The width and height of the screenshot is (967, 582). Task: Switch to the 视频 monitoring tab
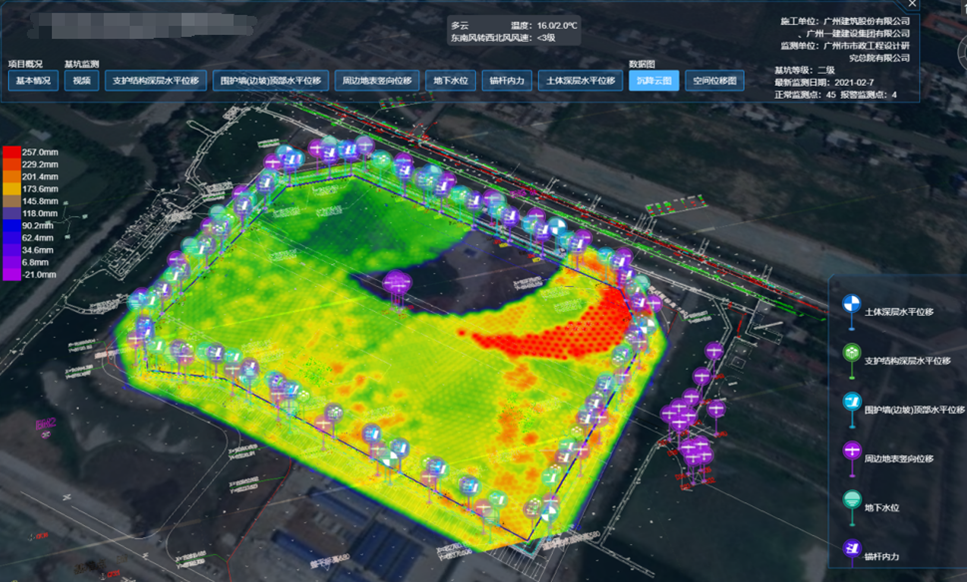click(x=81, y=81)
